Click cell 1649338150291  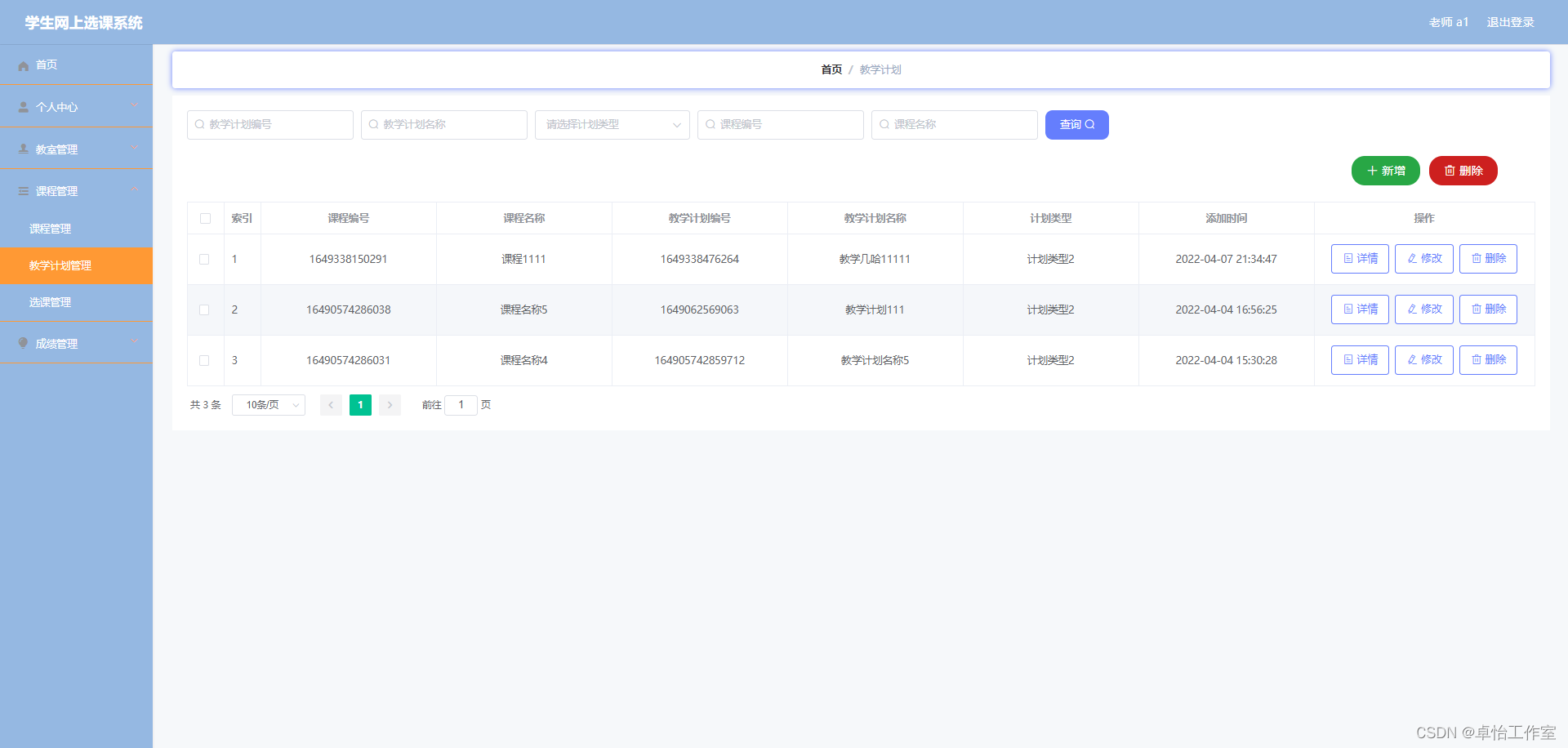[x=349, y=260]
